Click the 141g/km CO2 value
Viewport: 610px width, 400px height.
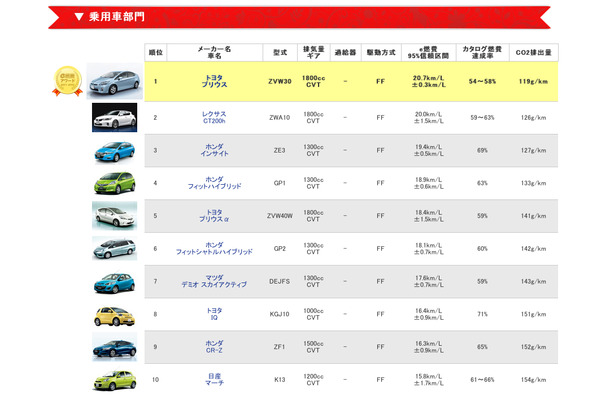point(534,216)
